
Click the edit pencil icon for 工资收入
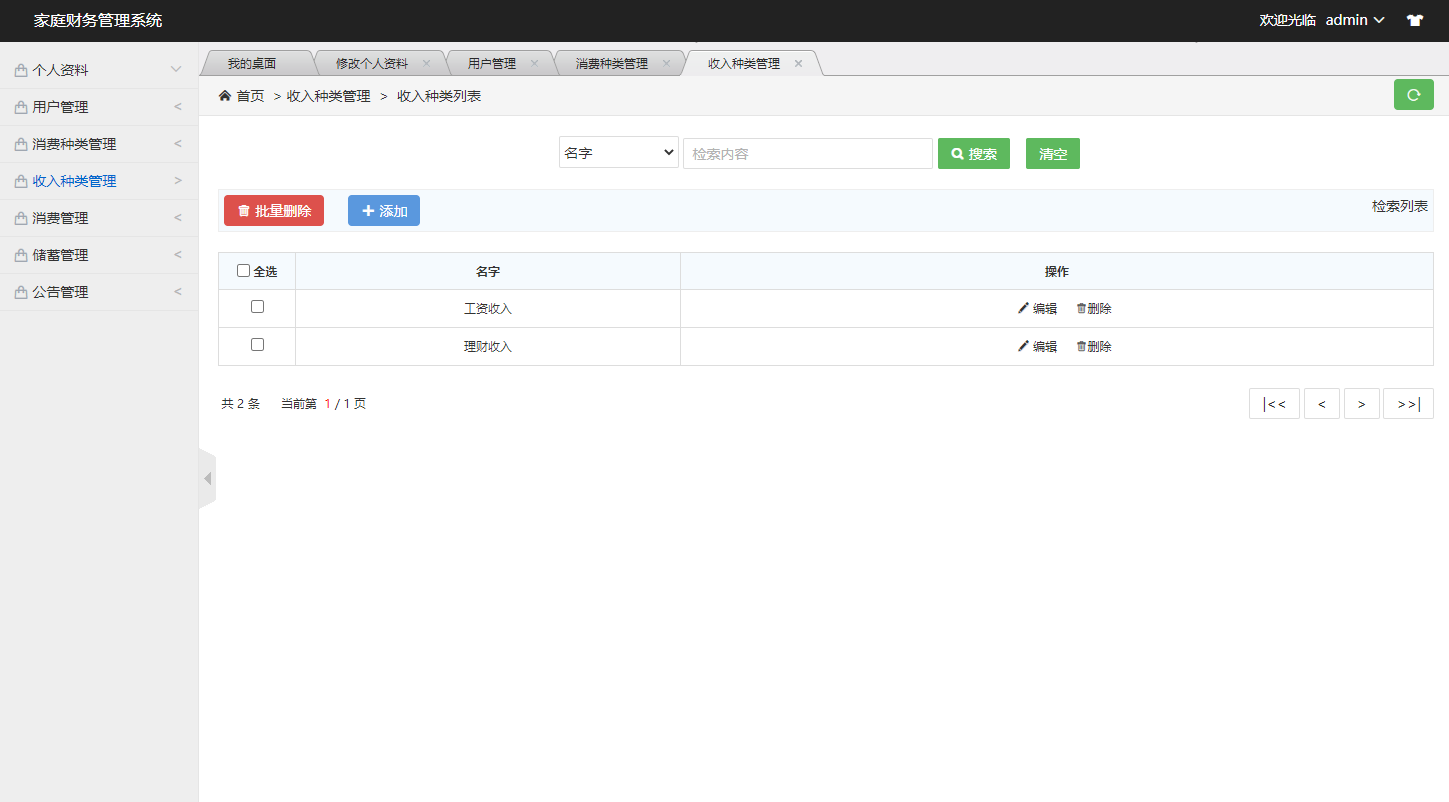point(1021,308)
